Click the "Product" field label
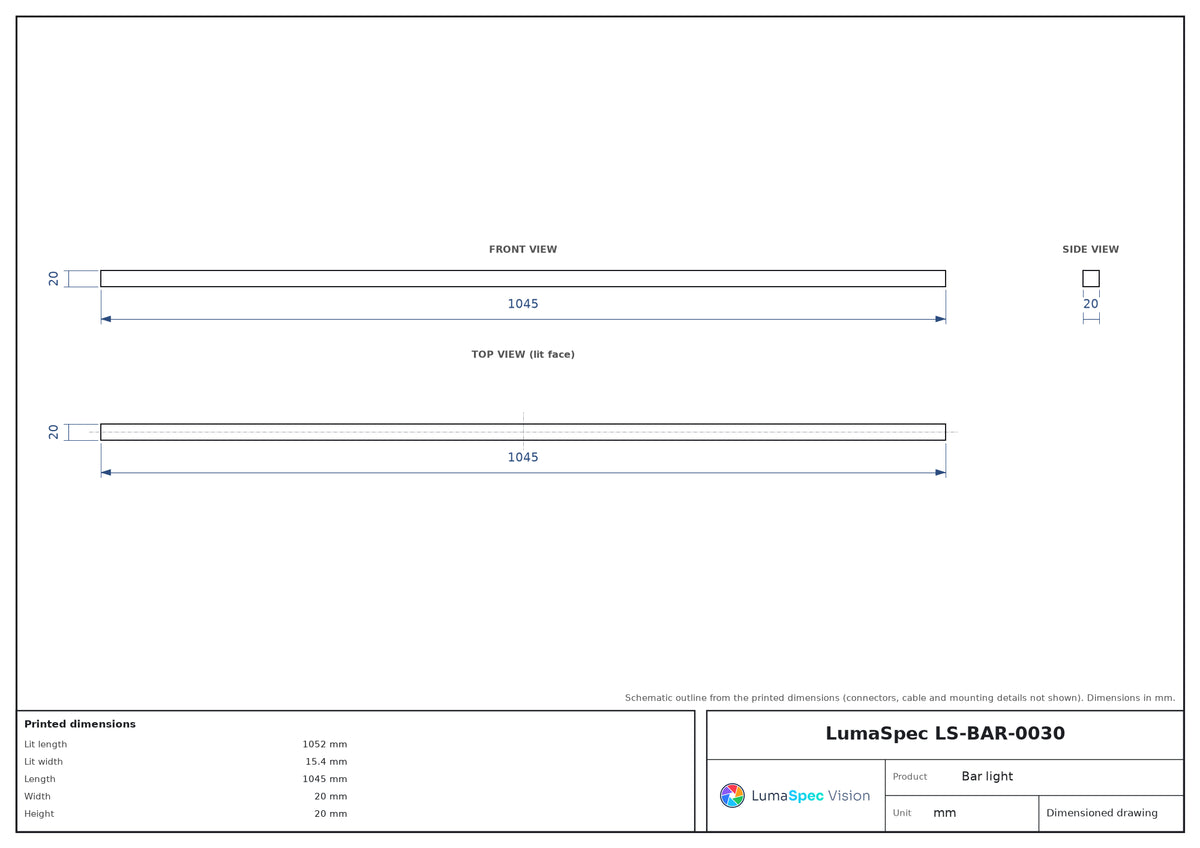Viewport: 1200px width, 848px height. coord(910,777)
